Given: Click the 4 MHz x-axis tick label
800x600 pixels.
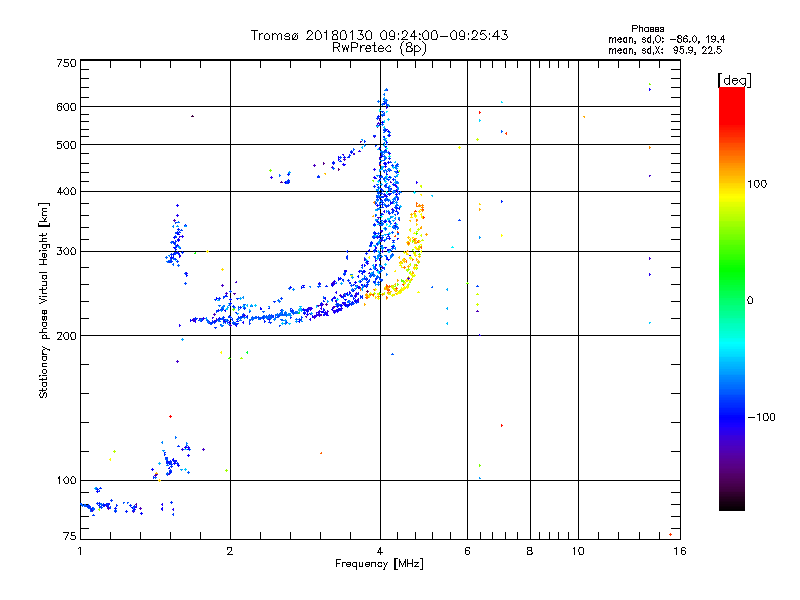Looking at the screenshot, I should pos(380,552).
